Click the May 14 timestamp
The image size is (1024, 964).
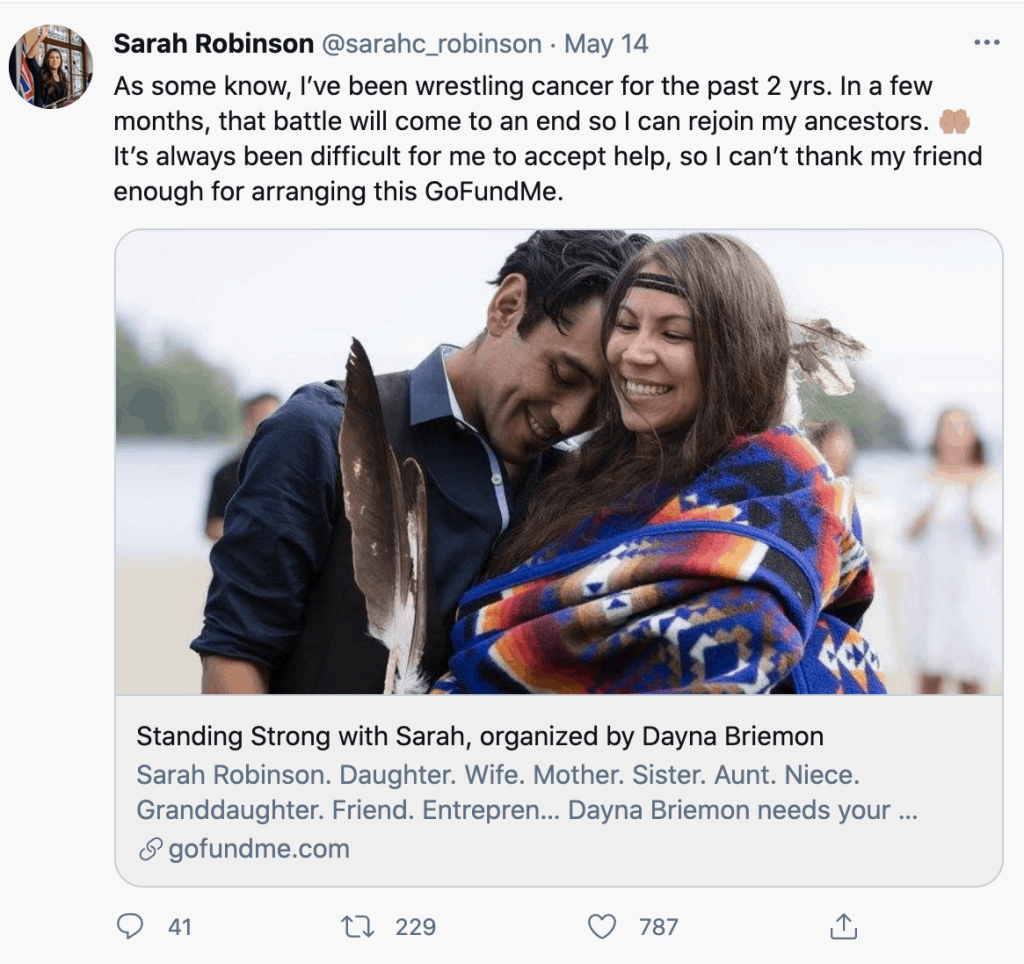606,44
